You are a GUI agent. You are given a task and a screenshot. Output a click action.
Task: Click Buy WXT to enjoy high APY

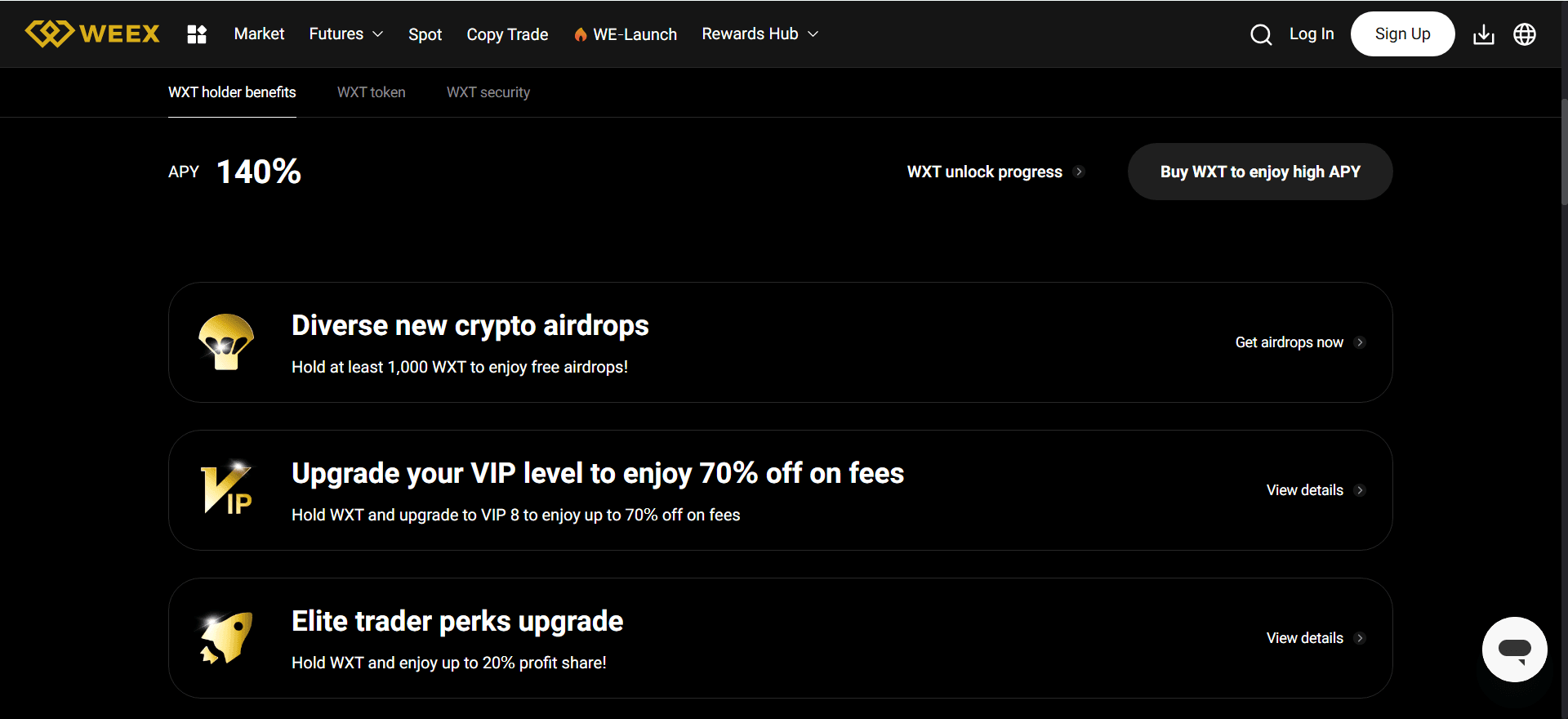point(1259,172)
